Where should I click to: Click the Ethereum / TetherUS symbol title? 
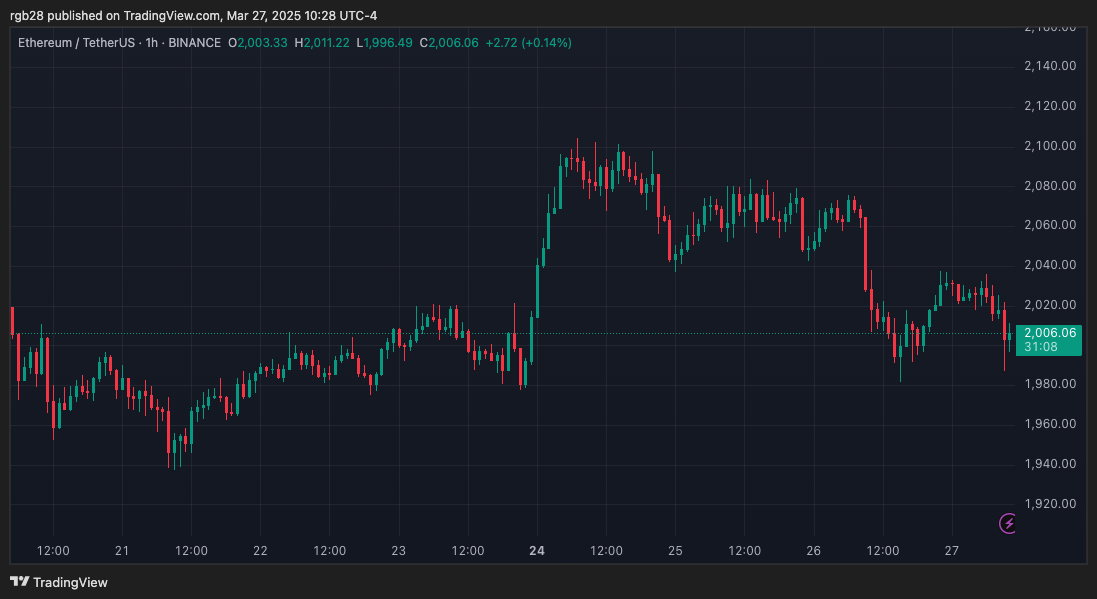[75, 43]
